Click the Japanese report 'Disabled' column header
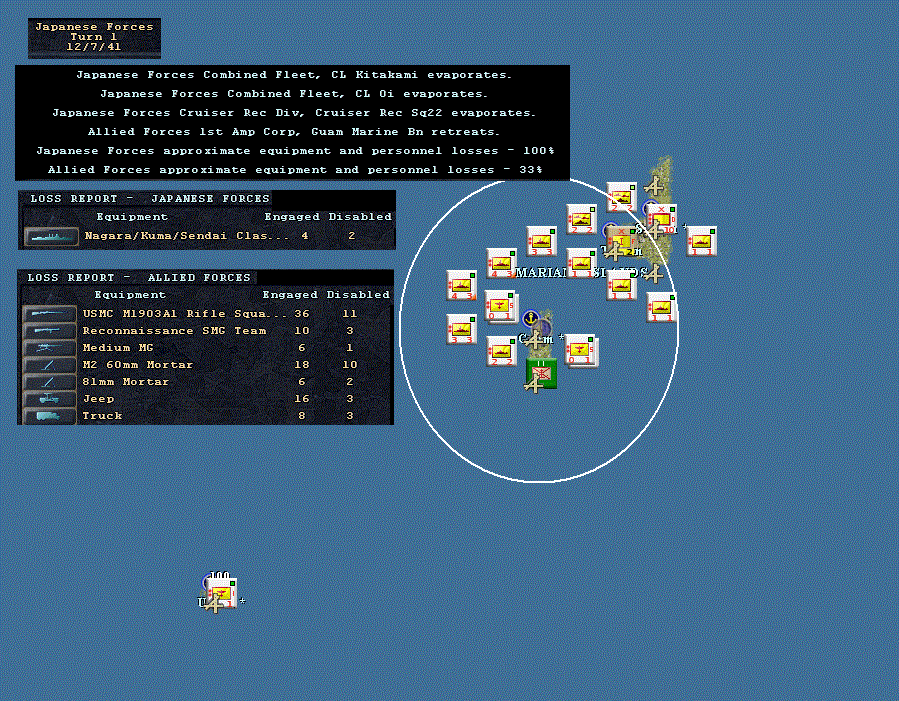Viewport: 899px width, 701px height. (360, 217)
